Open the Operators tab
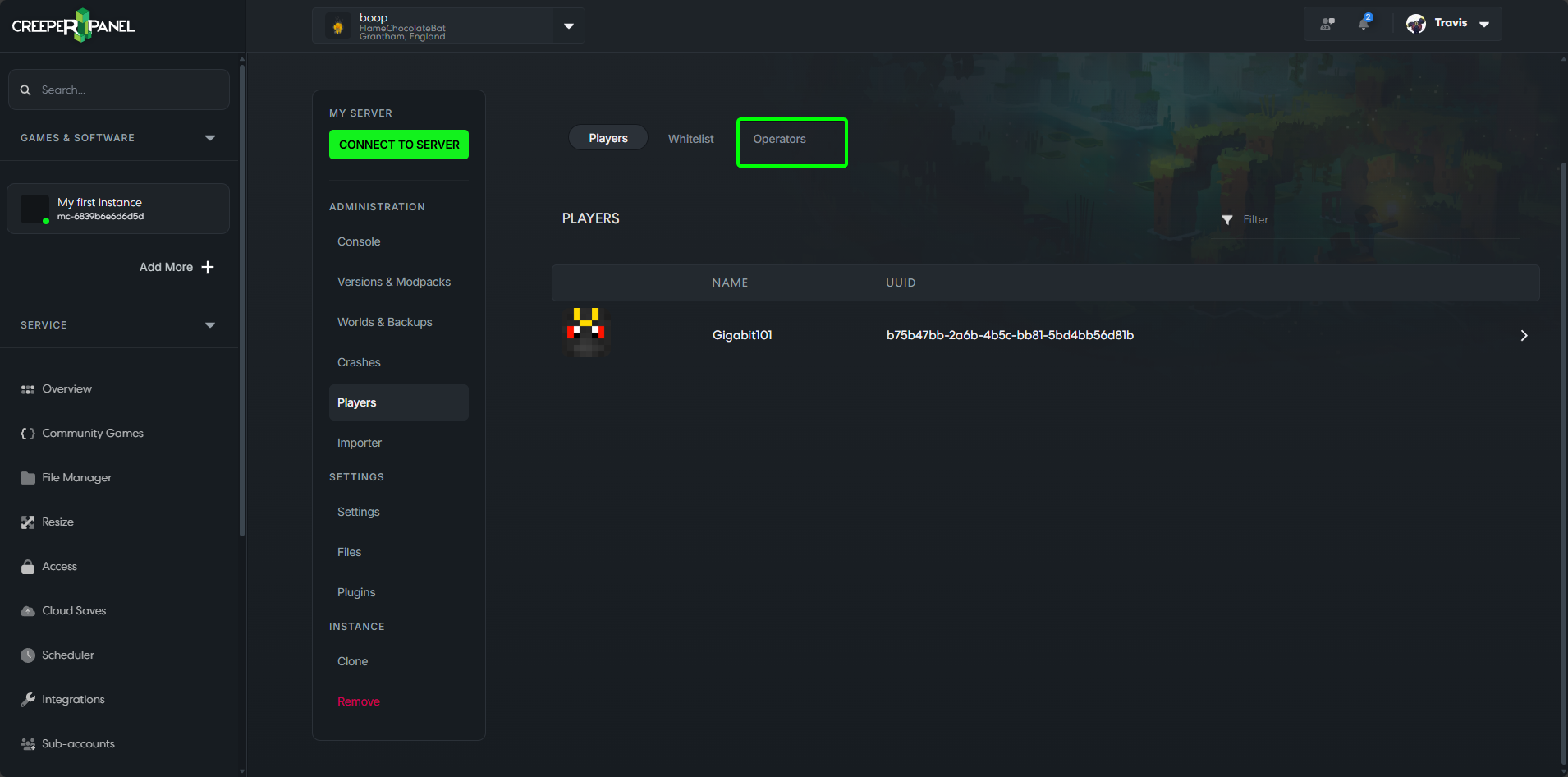This screenshot has width=1568, height=777. (778, 139)
